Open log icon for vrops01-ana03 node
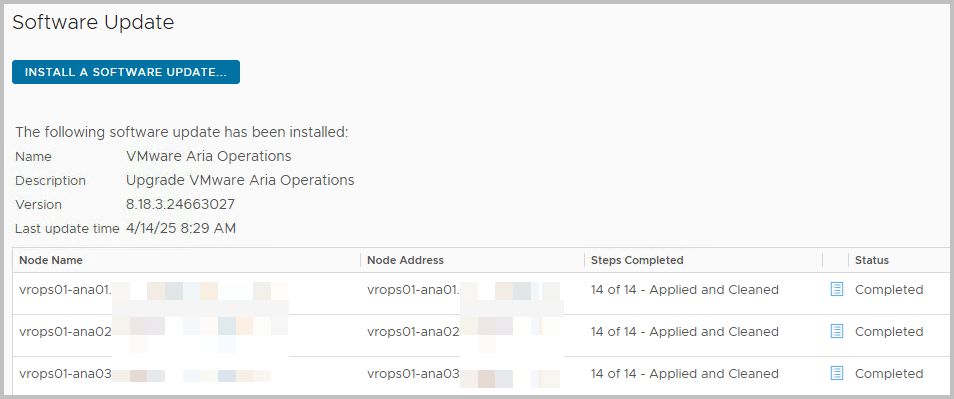954x399 pixels. pos(837,373)
